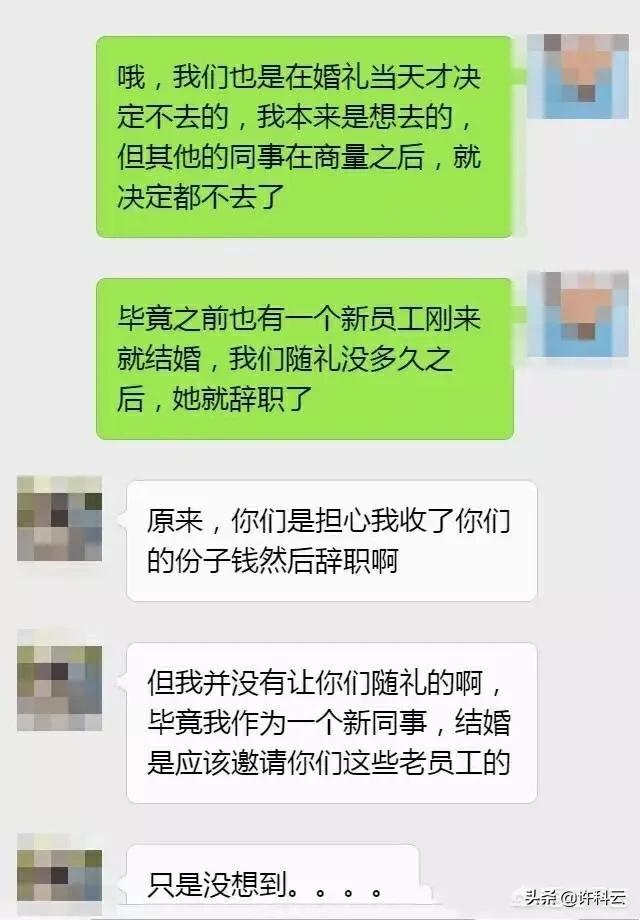Click the line '毕竟我作为一个新同事，结婚'
Screen dimensions: 640x920
pyautogui.click(x=329, y=723)
